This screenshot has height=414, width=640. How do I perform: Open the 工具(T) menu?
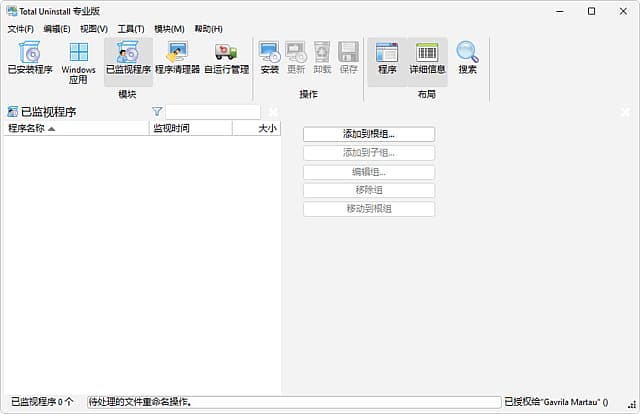(x=131, y=29)
